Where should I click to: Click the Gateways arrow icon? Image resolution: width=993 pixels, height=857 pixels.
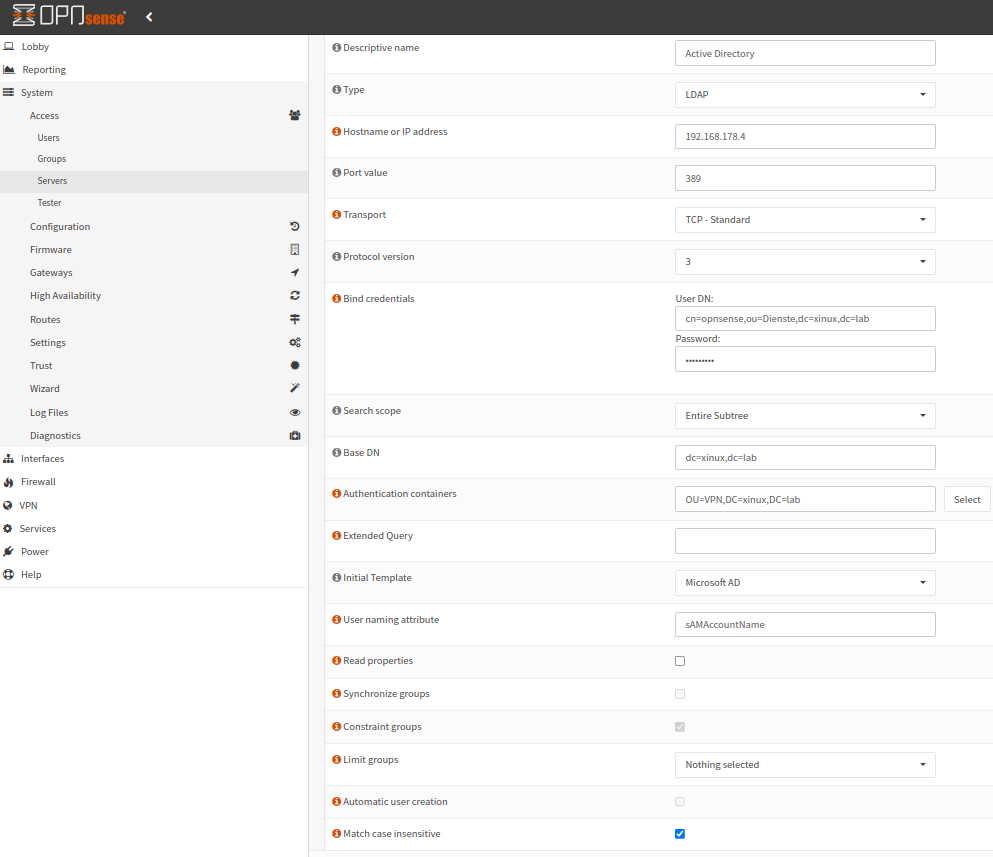click(295, 272)
